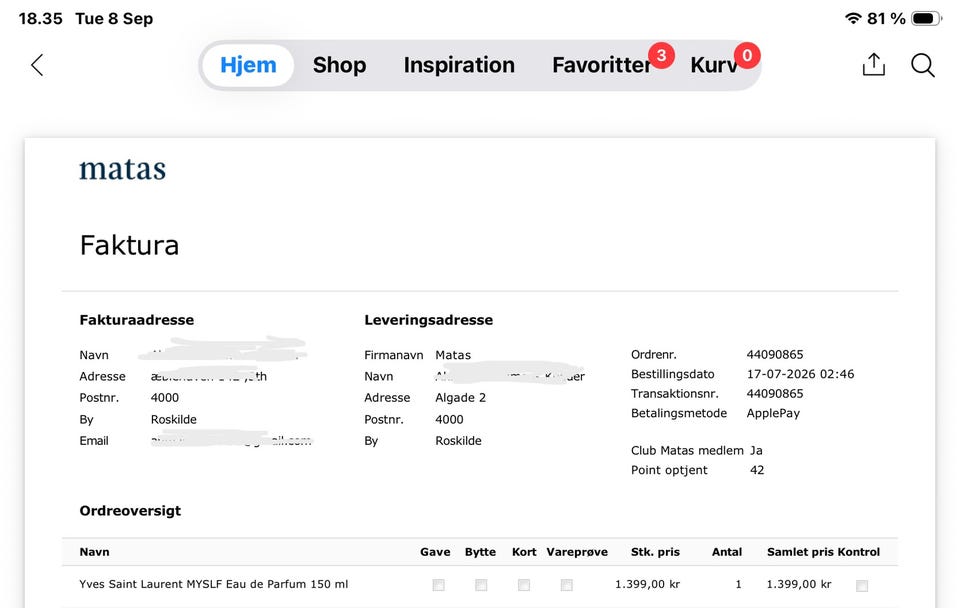
Task: Select the Algade 2 address text
Action: point(460,398)
